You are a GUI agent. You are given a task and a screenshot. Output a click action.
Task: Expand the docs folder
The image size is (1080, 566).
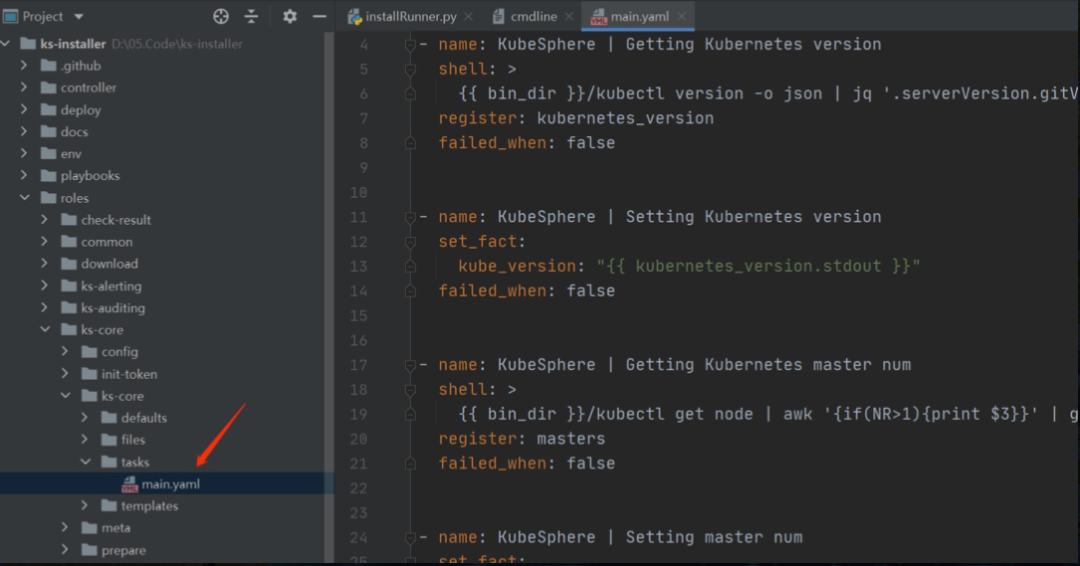click(x=24, y=132)
